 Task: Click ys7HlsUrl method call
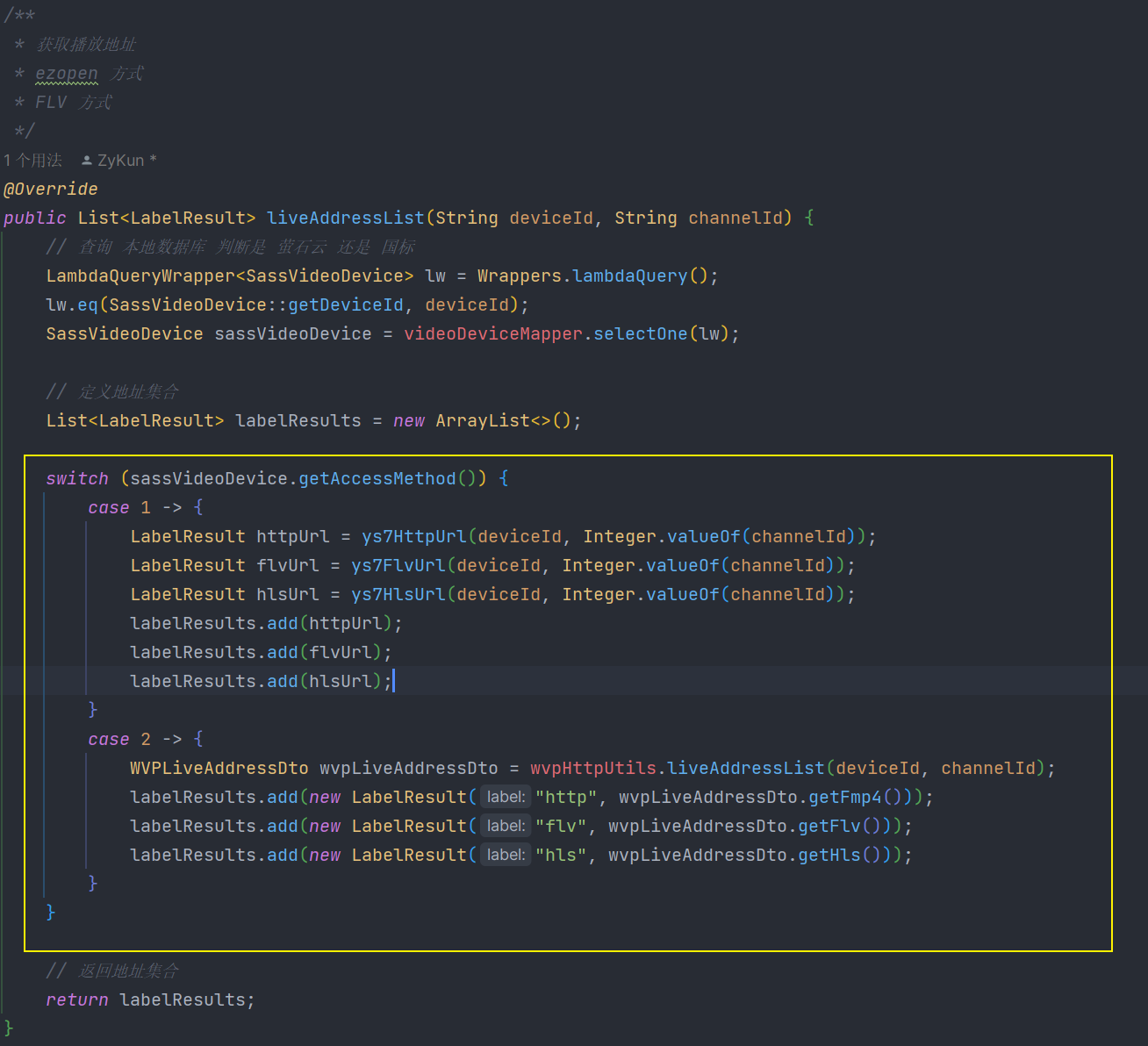tap(398, 594)
